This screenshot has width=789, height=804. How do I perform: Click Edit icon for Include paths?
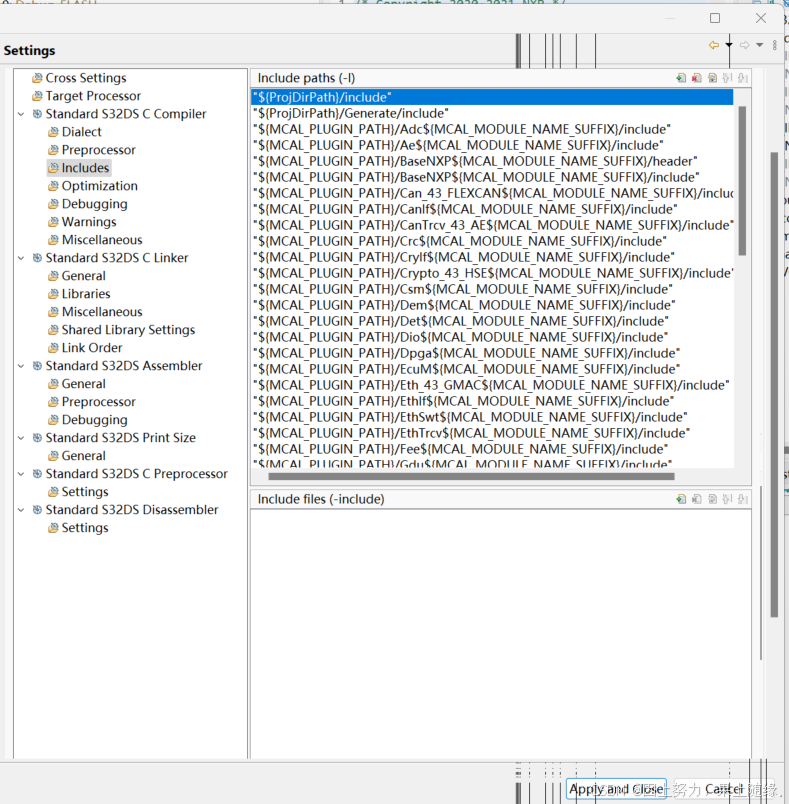tap(712, 78)
